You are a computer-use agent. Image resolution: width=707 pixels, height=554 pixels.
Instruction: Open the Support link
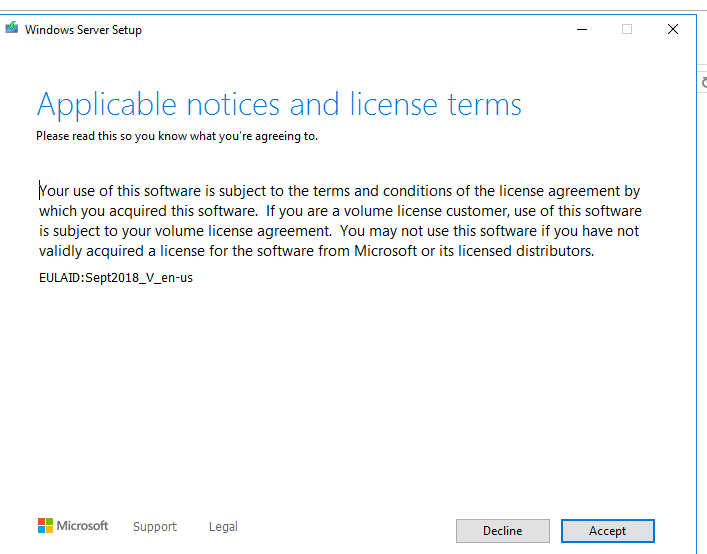click(x=154, y=527)
